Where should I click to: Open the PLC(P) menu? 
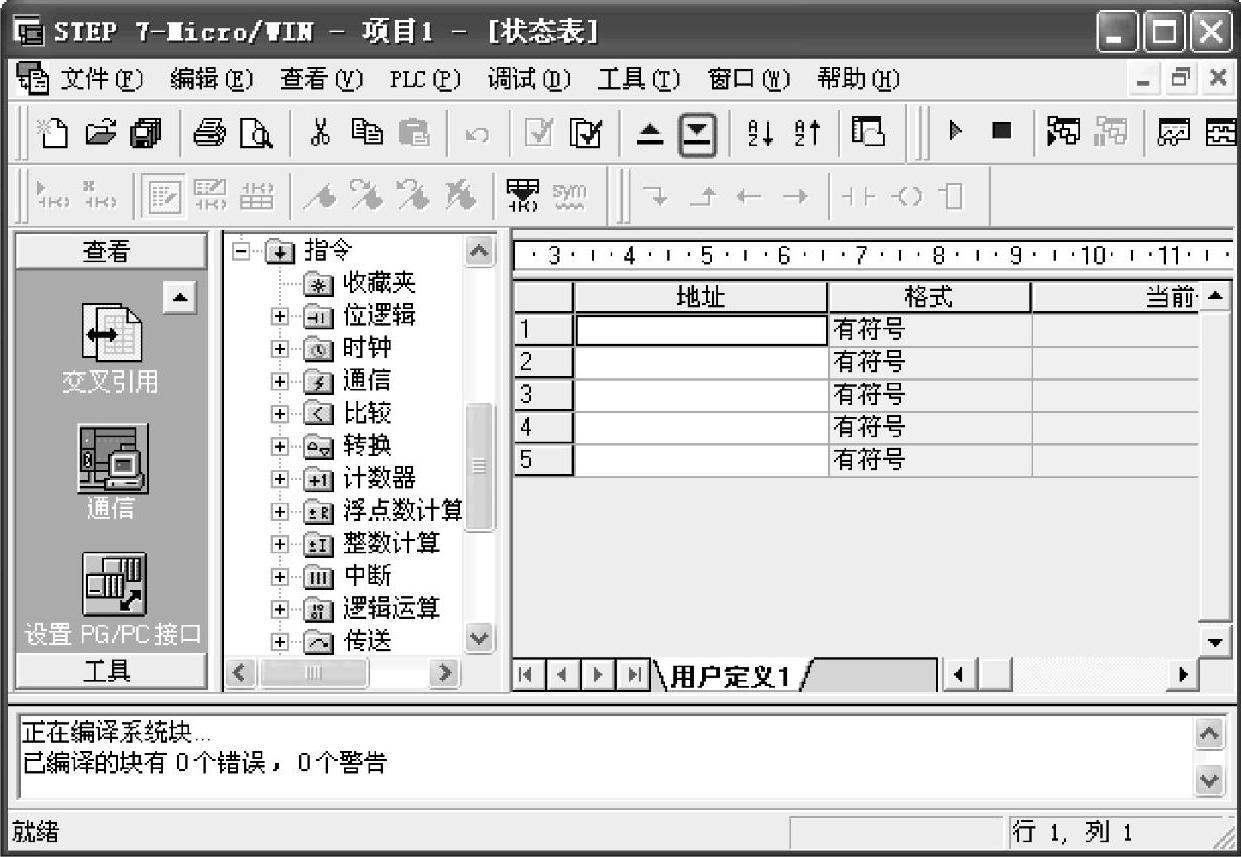click(x=425, y=79)
